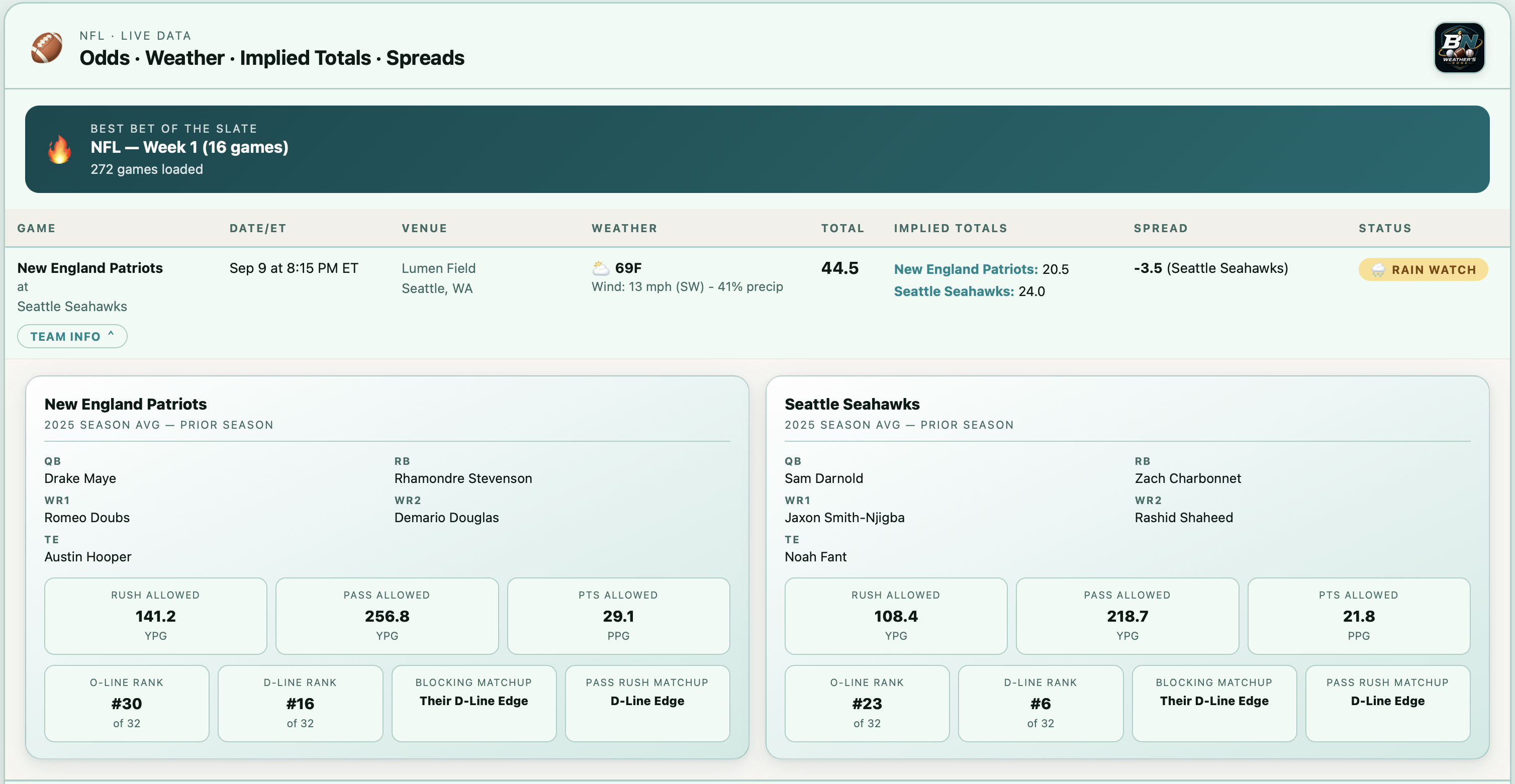Click Patriots PASS ALLOWED 256.8 tile

coord(387,616)
